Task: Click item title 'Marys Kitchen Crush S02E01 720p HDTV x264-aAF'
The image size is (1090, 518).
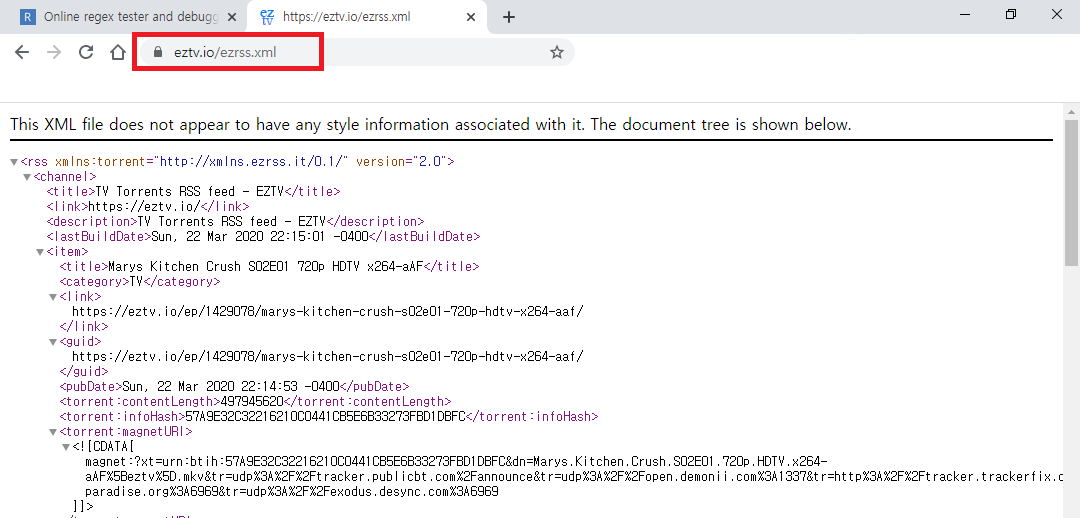Action: 266,266
